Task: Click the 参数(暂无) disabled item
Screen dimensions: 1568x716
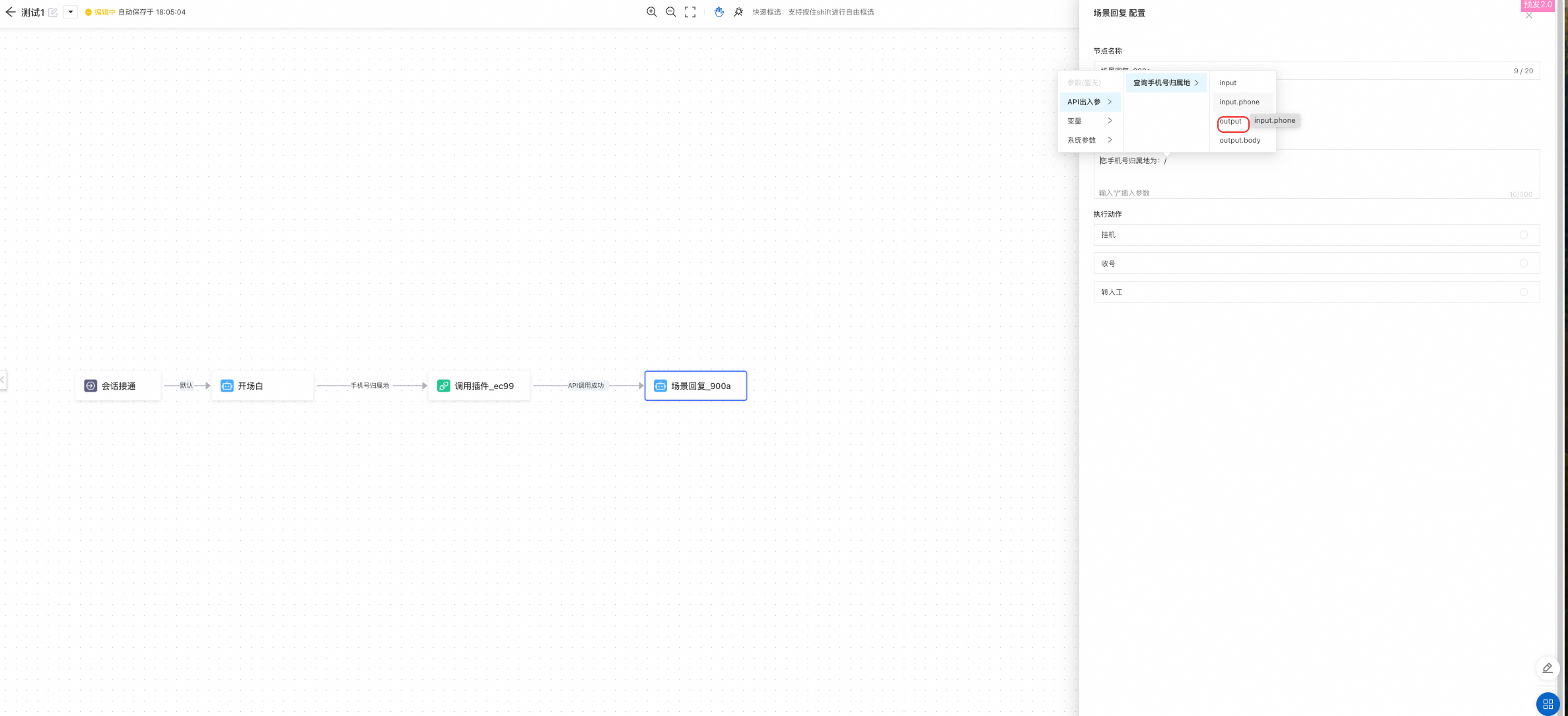Action: [x=1084, y=83]
